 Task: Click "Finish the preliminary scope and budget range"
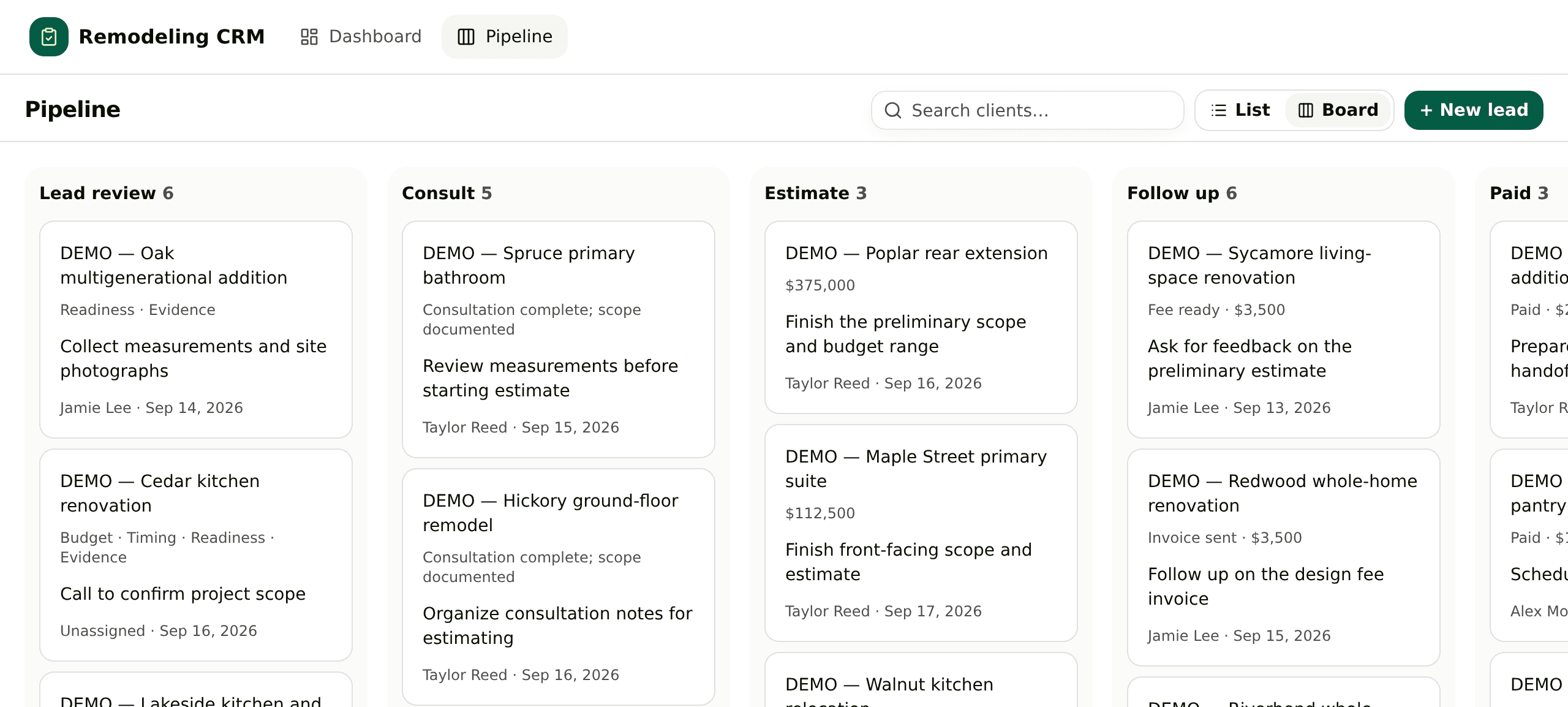pyautogui.click(x=906, y=334)
